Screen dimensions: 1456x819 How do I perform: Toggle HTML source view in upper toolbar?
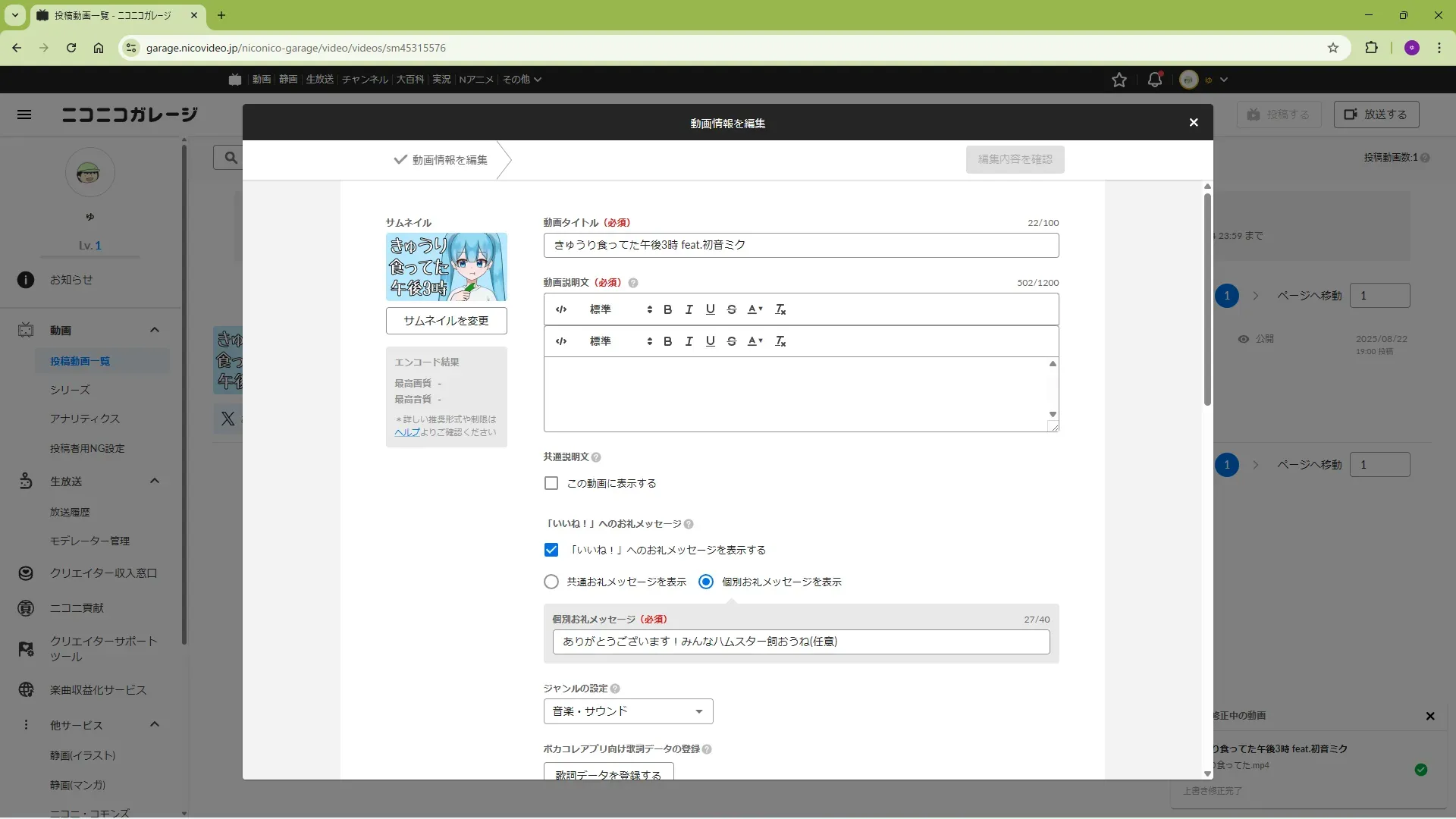coord(561,309)
